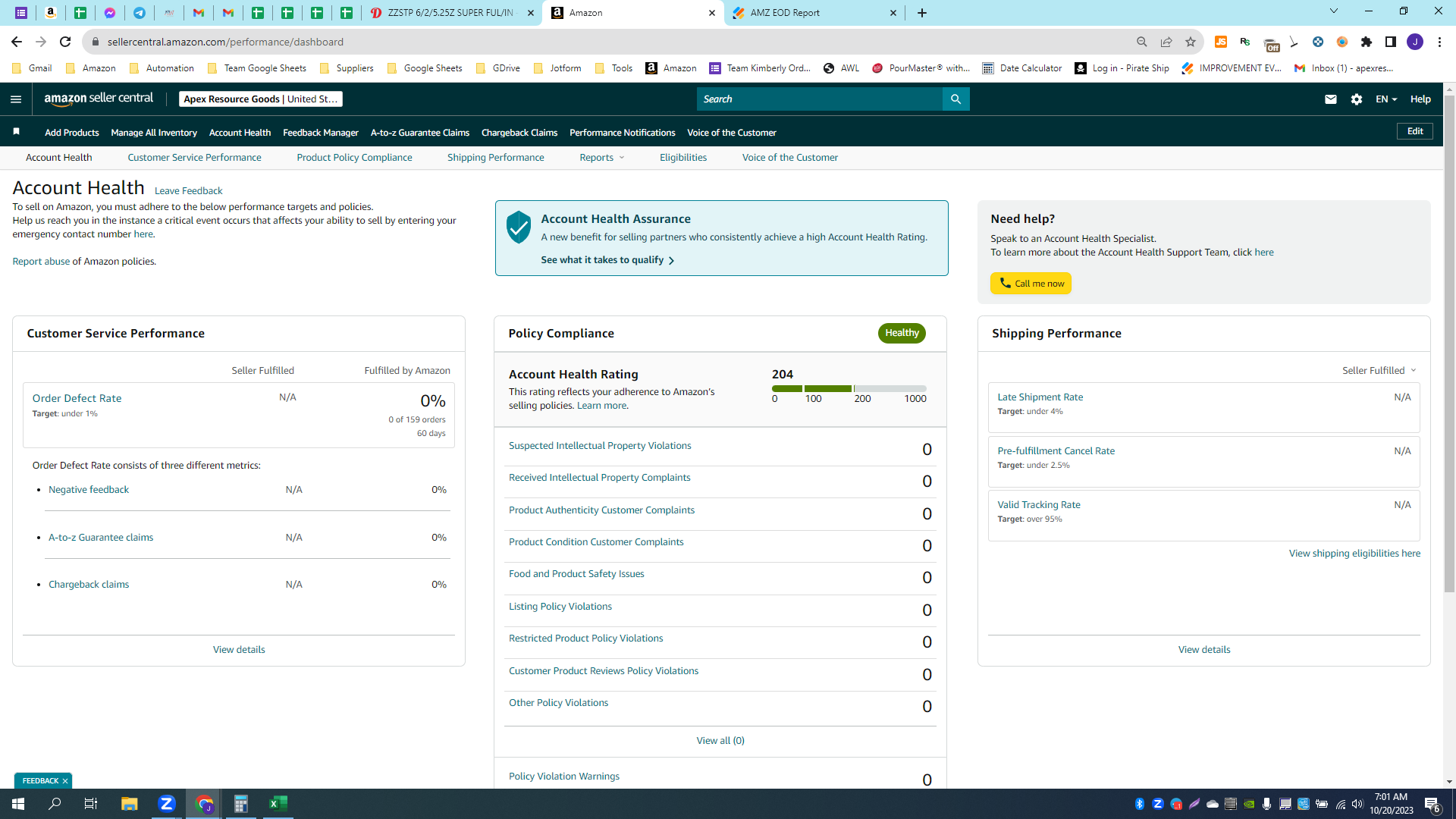The width and height of the screenshot is (1456, 819).
Task: Switch to the Product Policy Compliance tab
Action: pyautogui.click(x=354, y=158)
